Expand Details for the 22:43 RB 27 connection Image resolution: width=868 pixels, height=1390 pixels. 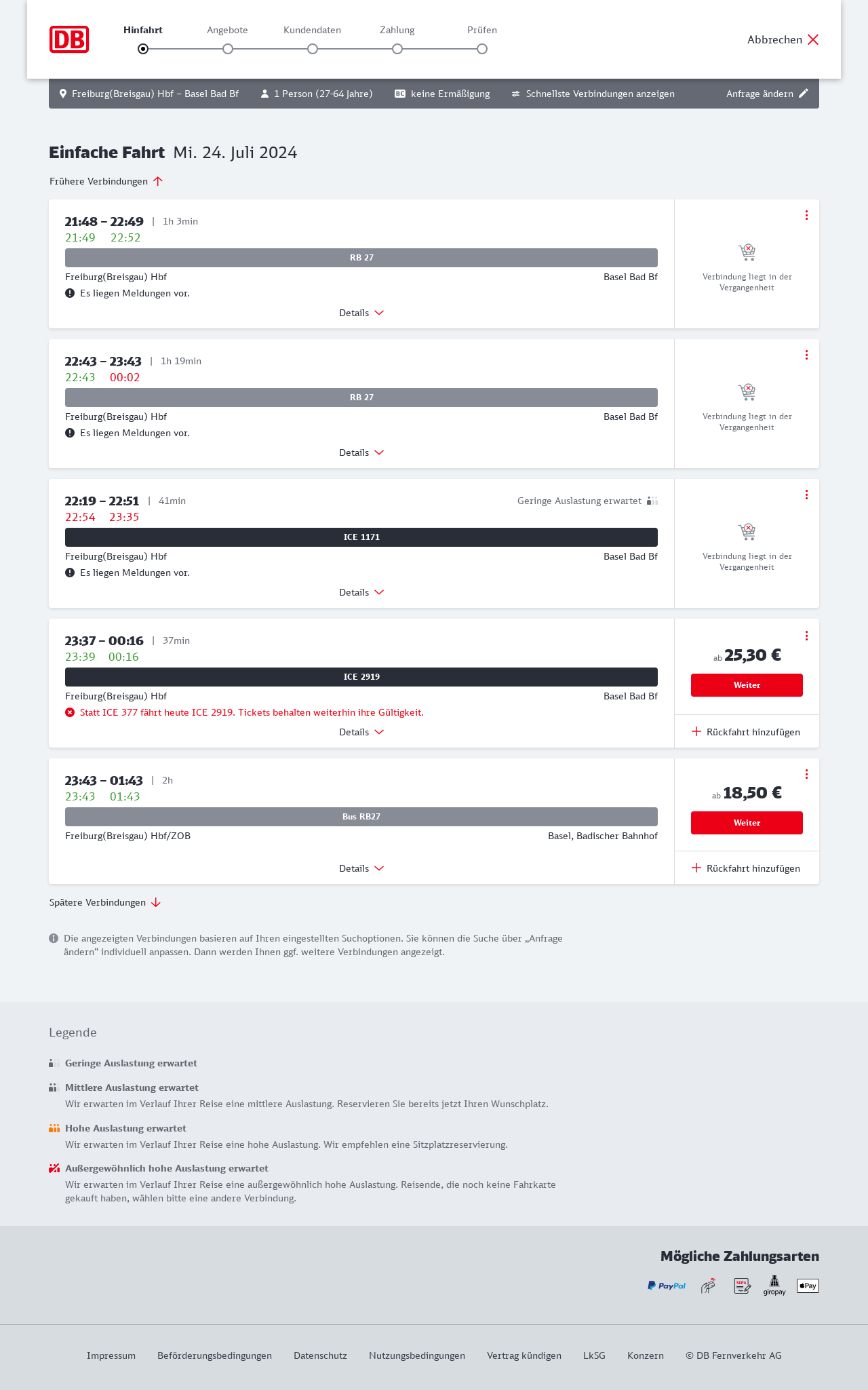point(361,452)
